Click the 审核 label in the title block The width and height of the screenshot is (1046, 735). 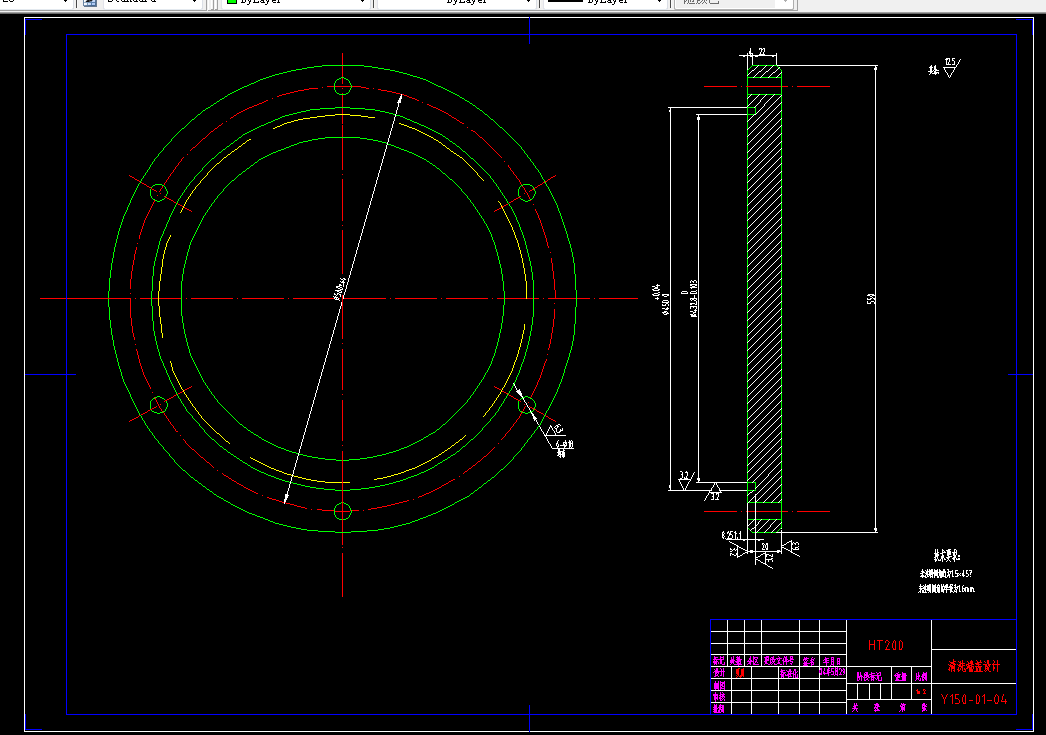click(718, 697)
